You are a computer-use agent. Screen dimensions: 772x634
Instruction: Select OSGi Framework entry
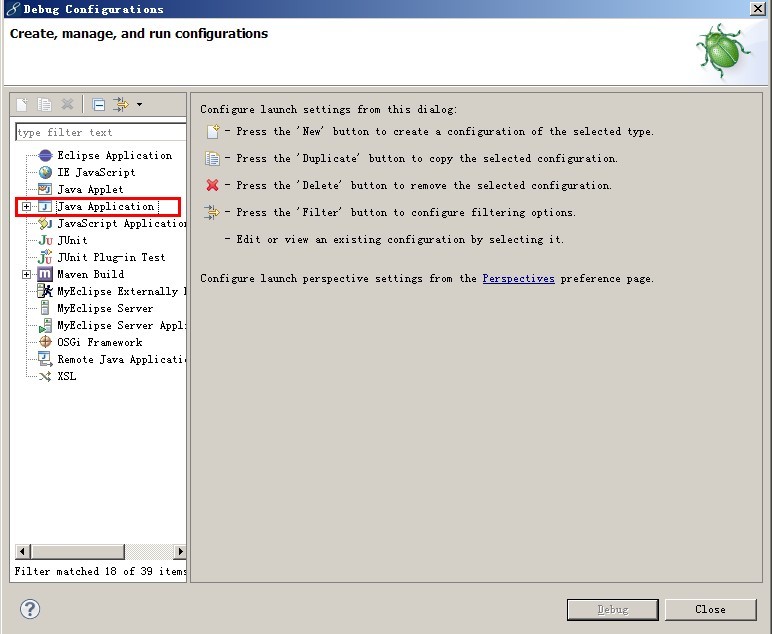[x=99, y=342]
